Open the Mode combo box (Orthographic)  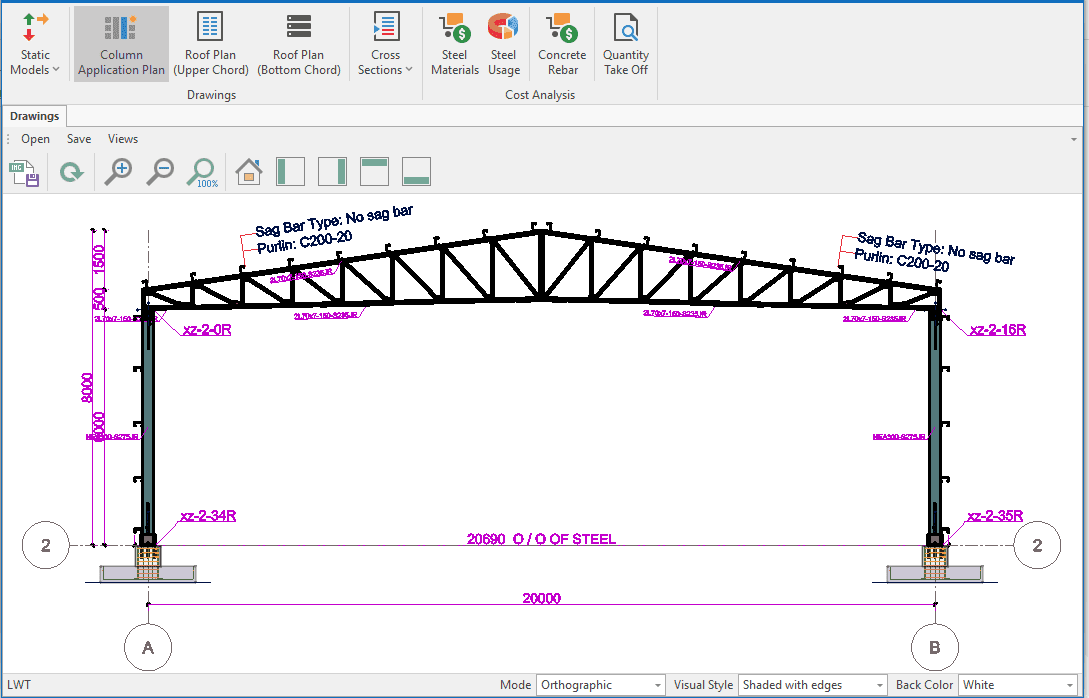click(x=600, y=685)
